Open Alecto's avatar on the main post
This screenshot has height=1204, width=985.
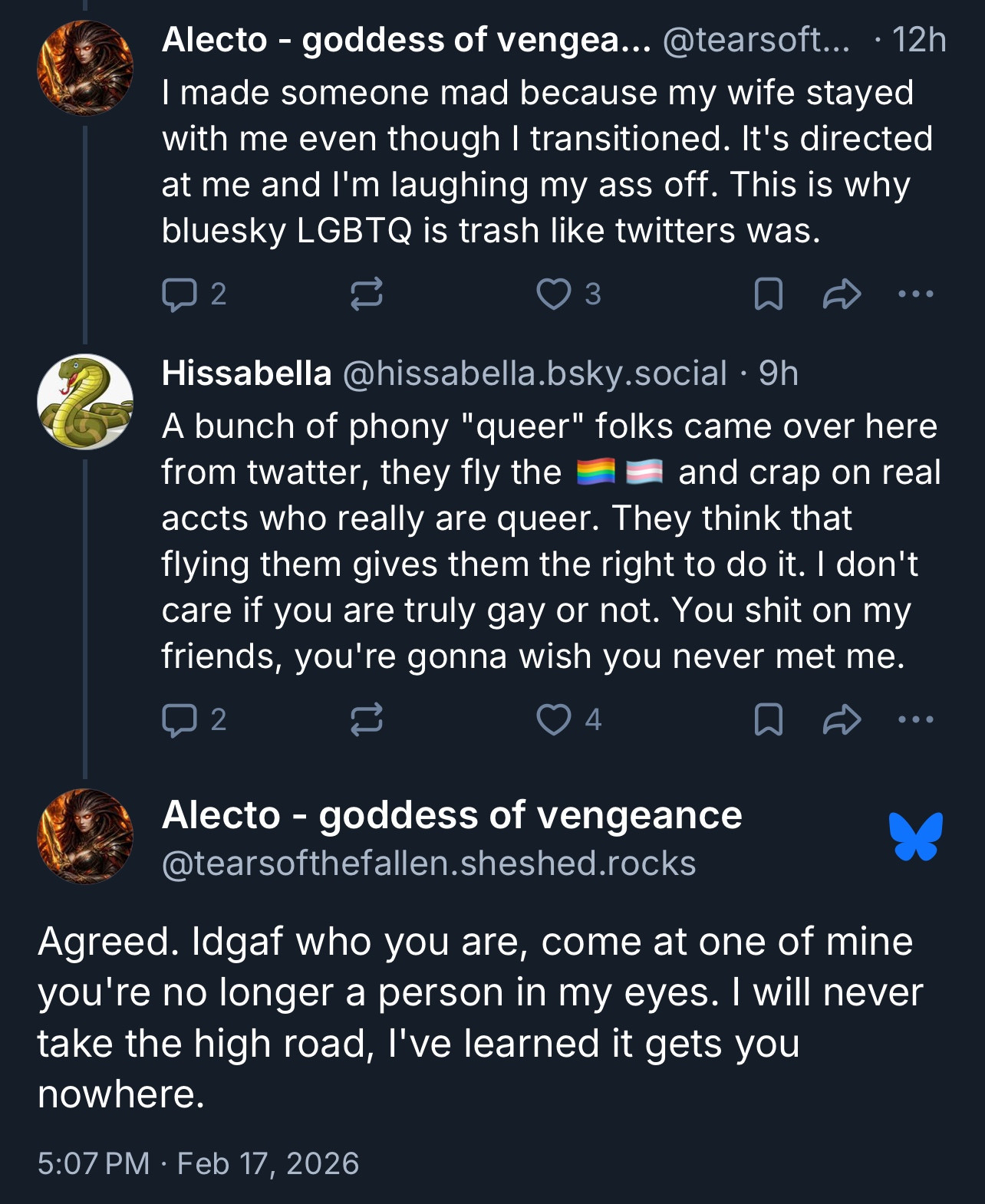85,837
